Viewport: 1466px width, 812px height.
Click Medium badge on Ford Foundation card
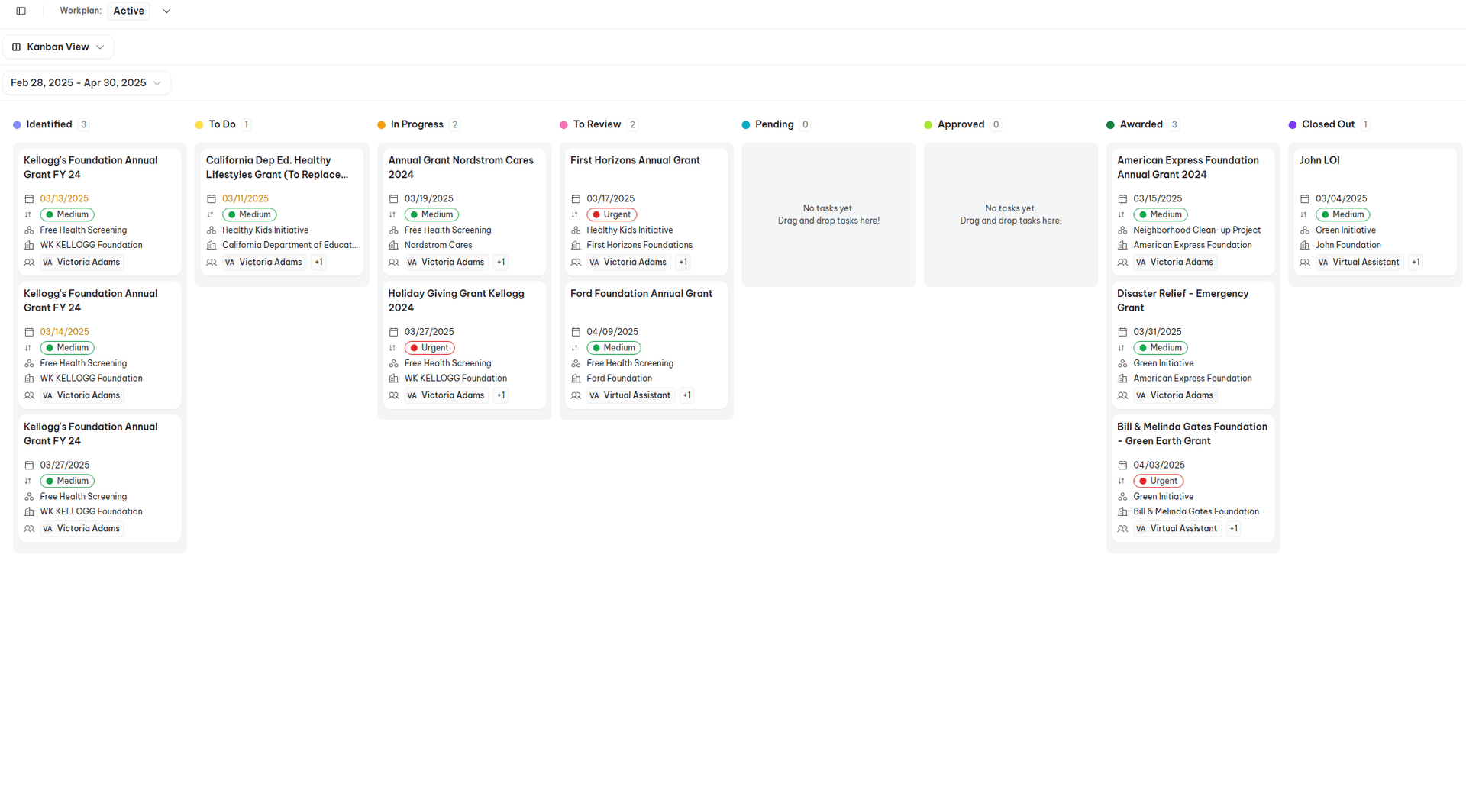[614, 348]
